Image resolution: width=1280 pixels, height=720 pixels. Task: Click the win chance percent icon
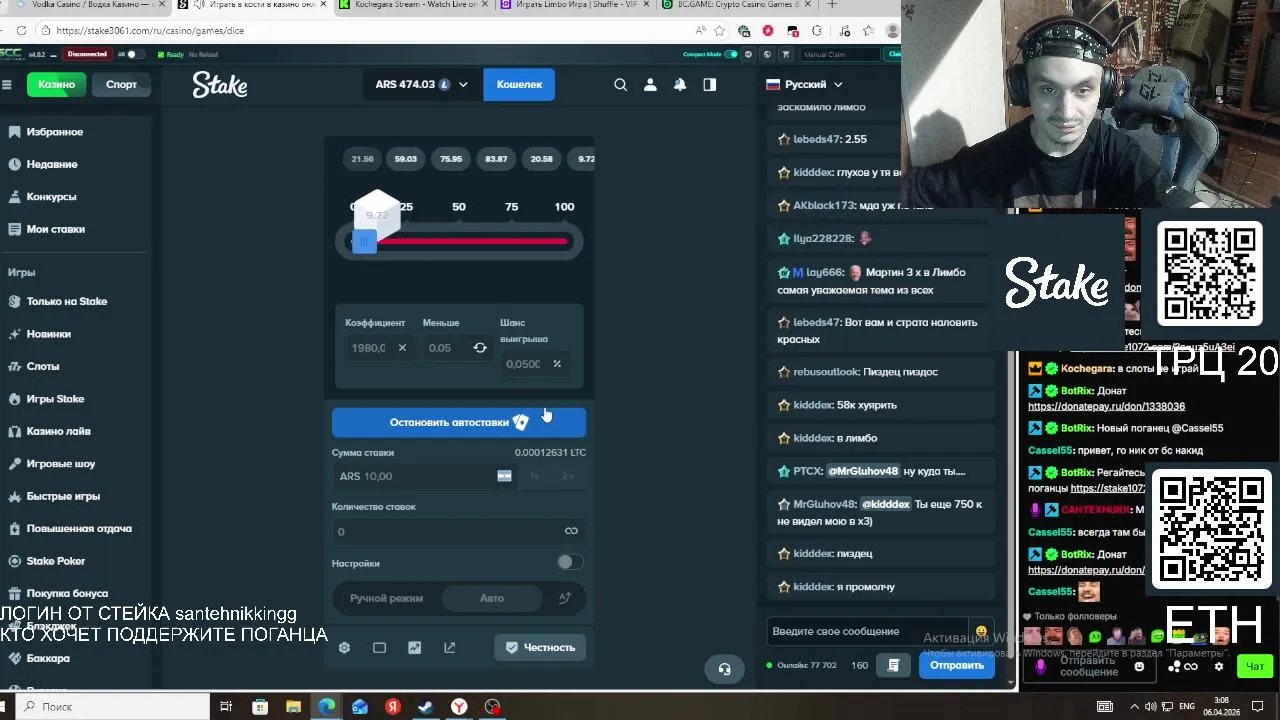[x=557, y=364]
